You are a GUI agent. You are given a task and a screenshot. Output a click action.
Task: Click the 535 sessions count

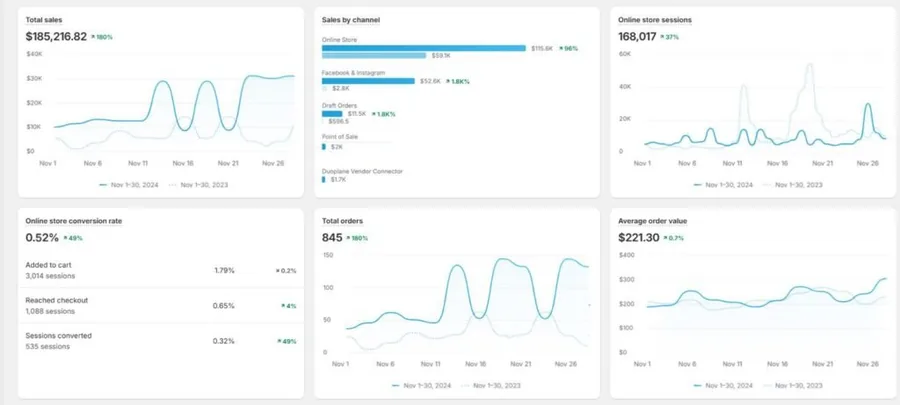48,347
